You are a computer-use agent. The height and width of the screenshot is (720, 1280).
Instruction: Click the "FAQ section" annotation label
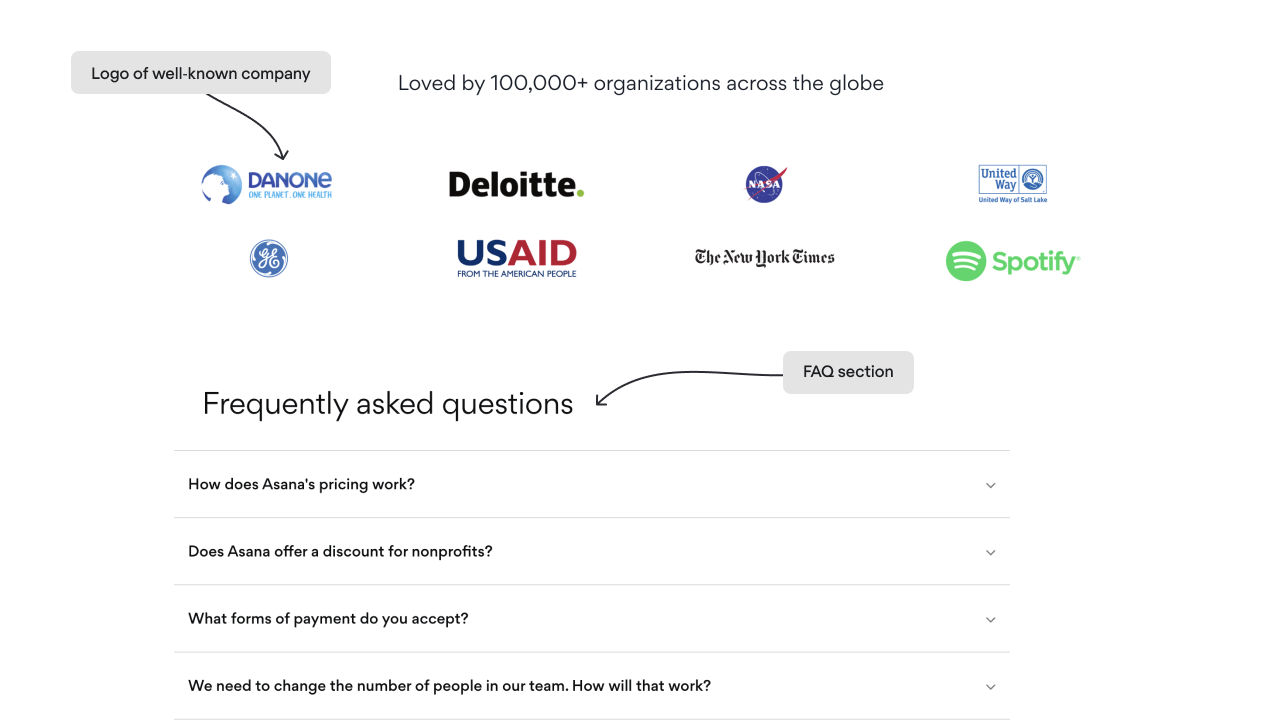848,372
